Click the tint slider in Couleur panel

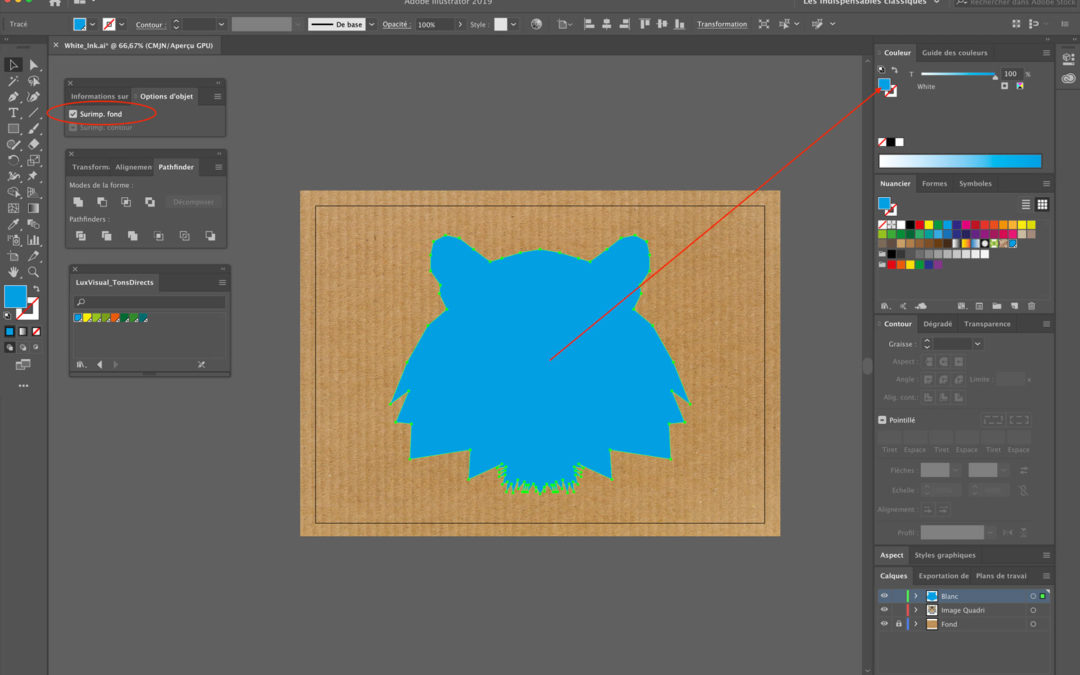(x=957, y=75)
